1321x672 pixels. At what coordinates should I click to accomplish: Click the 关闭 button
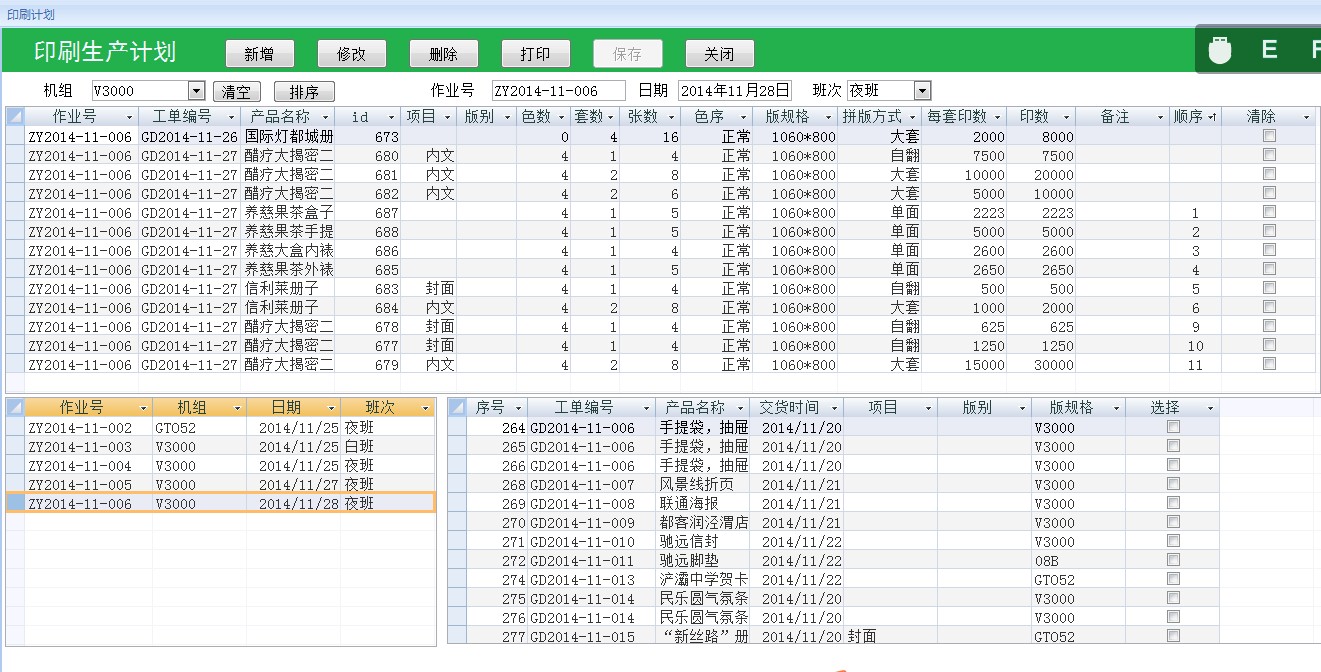[719, 54]
